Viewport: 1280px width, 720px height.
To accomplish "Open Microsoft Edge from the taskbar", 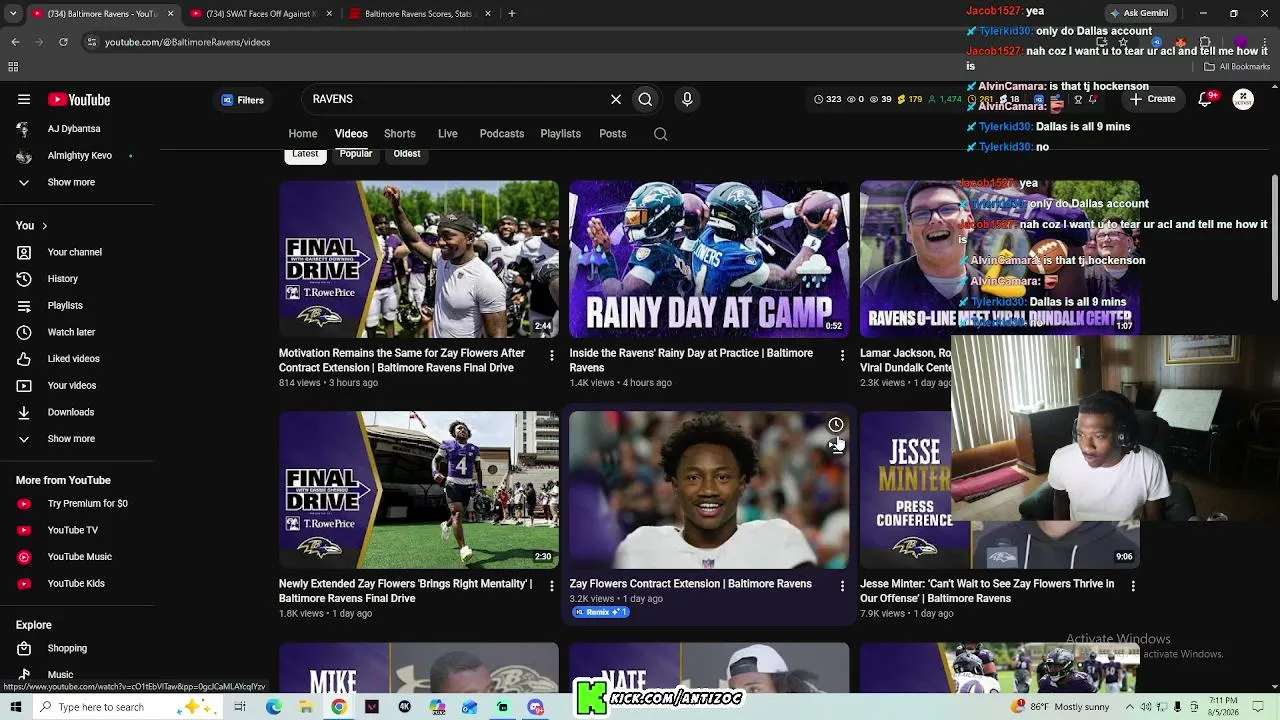I will 274,707.
